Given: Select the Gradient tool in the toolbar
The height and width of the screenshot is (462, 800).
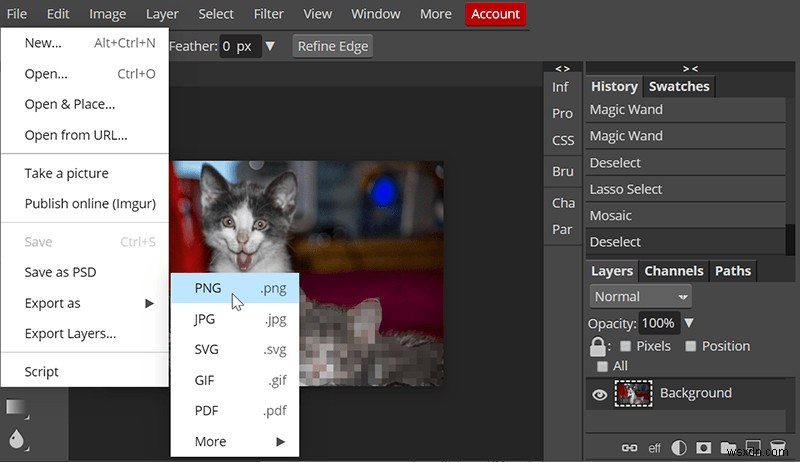Looking at the screenshot, I should tap(16, 407).
